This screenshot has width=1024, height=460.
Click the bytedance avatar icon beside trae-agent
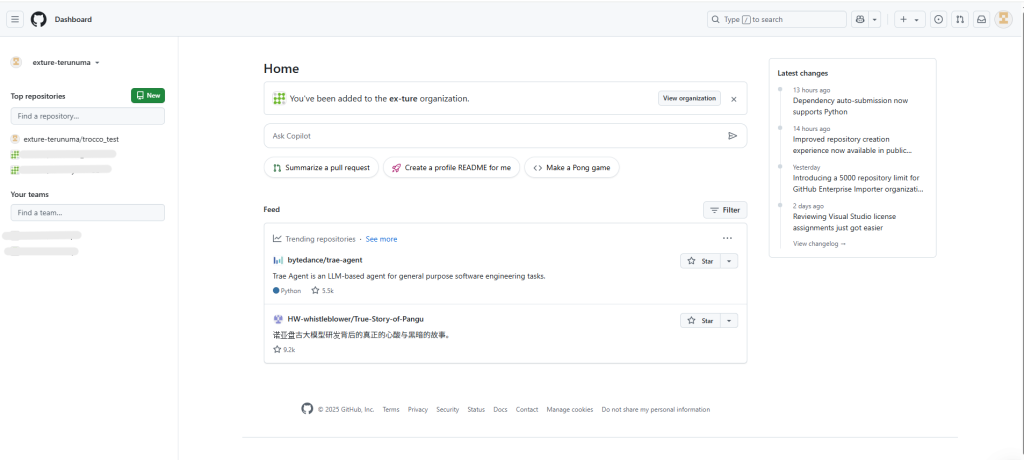tap(278, 260)
